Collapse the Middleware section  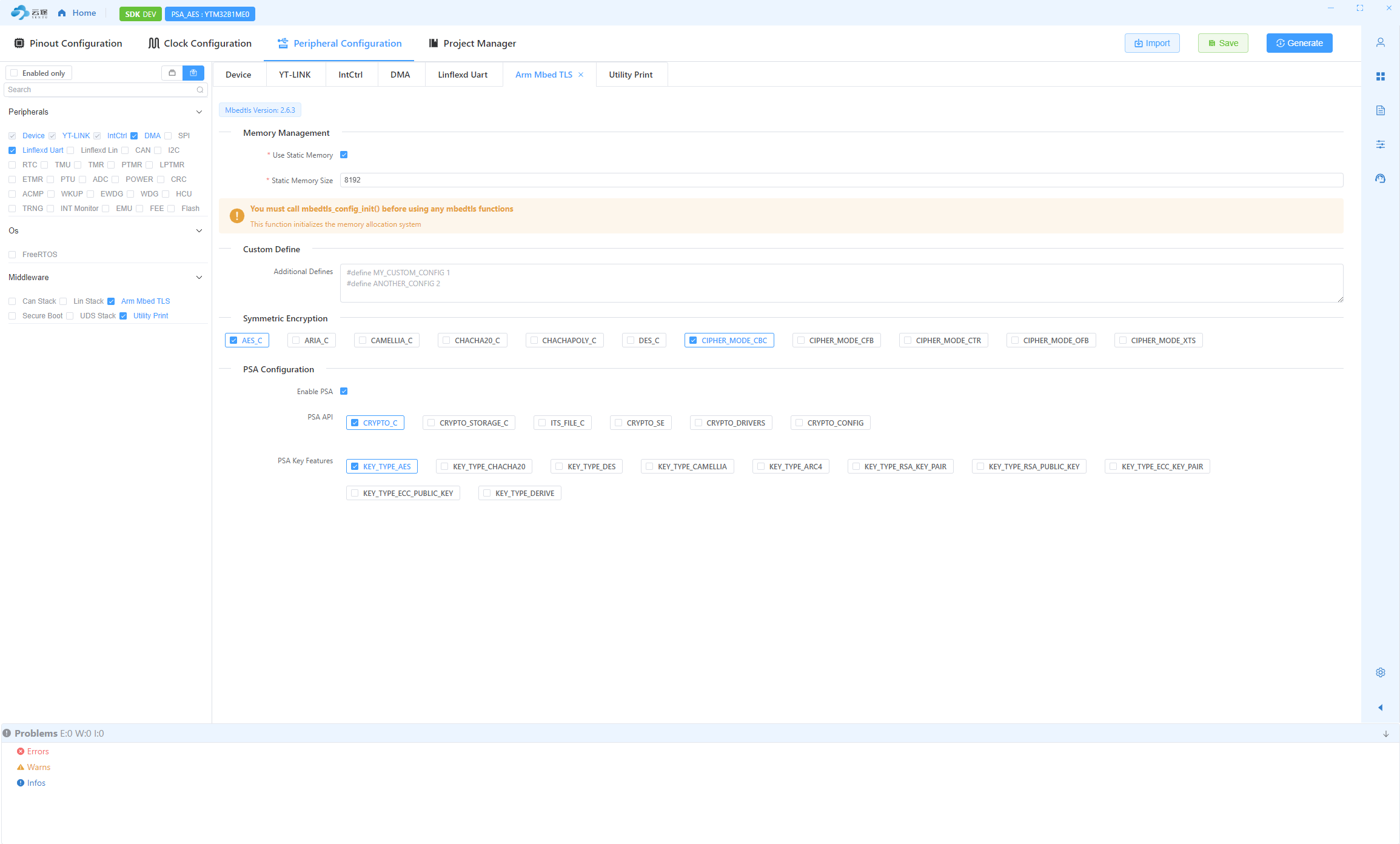coord(199,277)
